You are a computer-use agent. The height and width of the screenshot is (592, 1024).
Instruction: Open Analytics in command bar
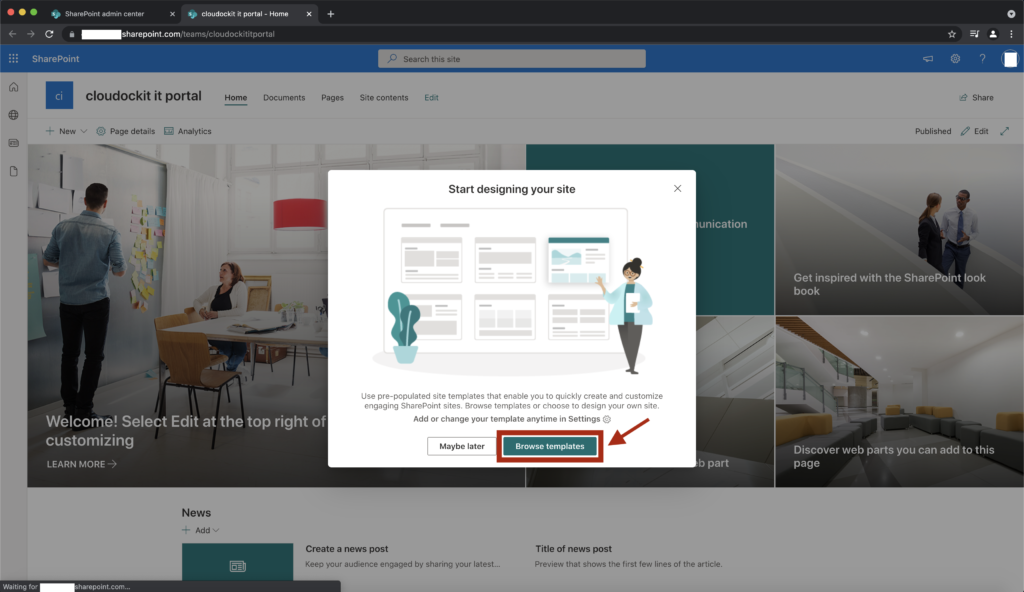(187, 131)
